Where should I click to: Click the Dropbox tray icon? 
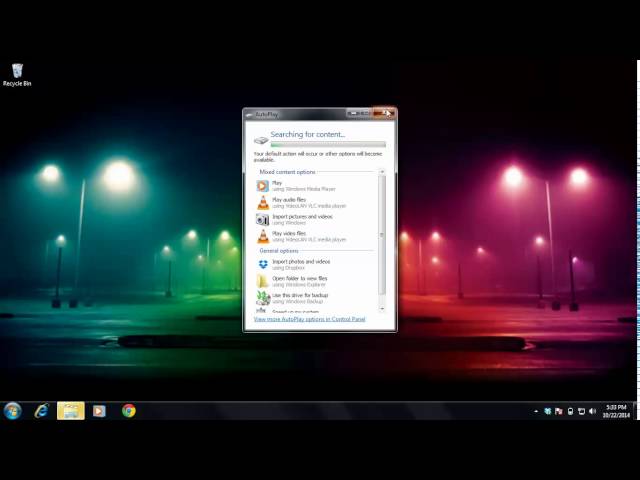pos(548,411)
